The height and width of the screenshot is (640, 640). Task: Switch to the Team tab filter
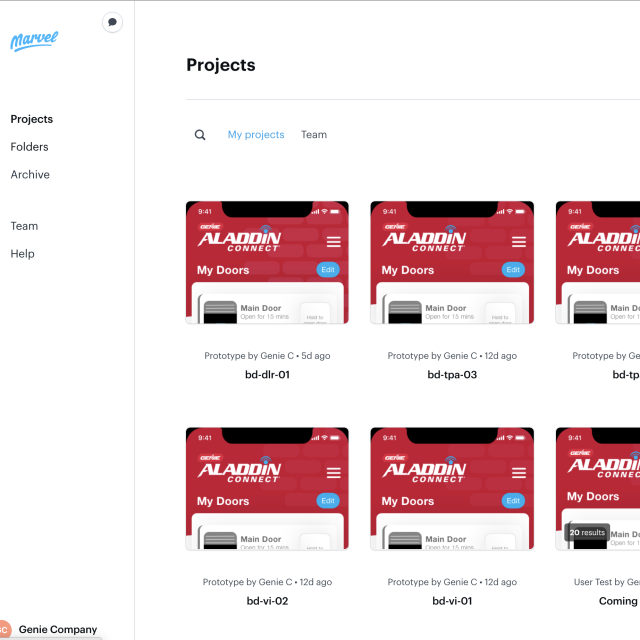(x=314, y=135)
